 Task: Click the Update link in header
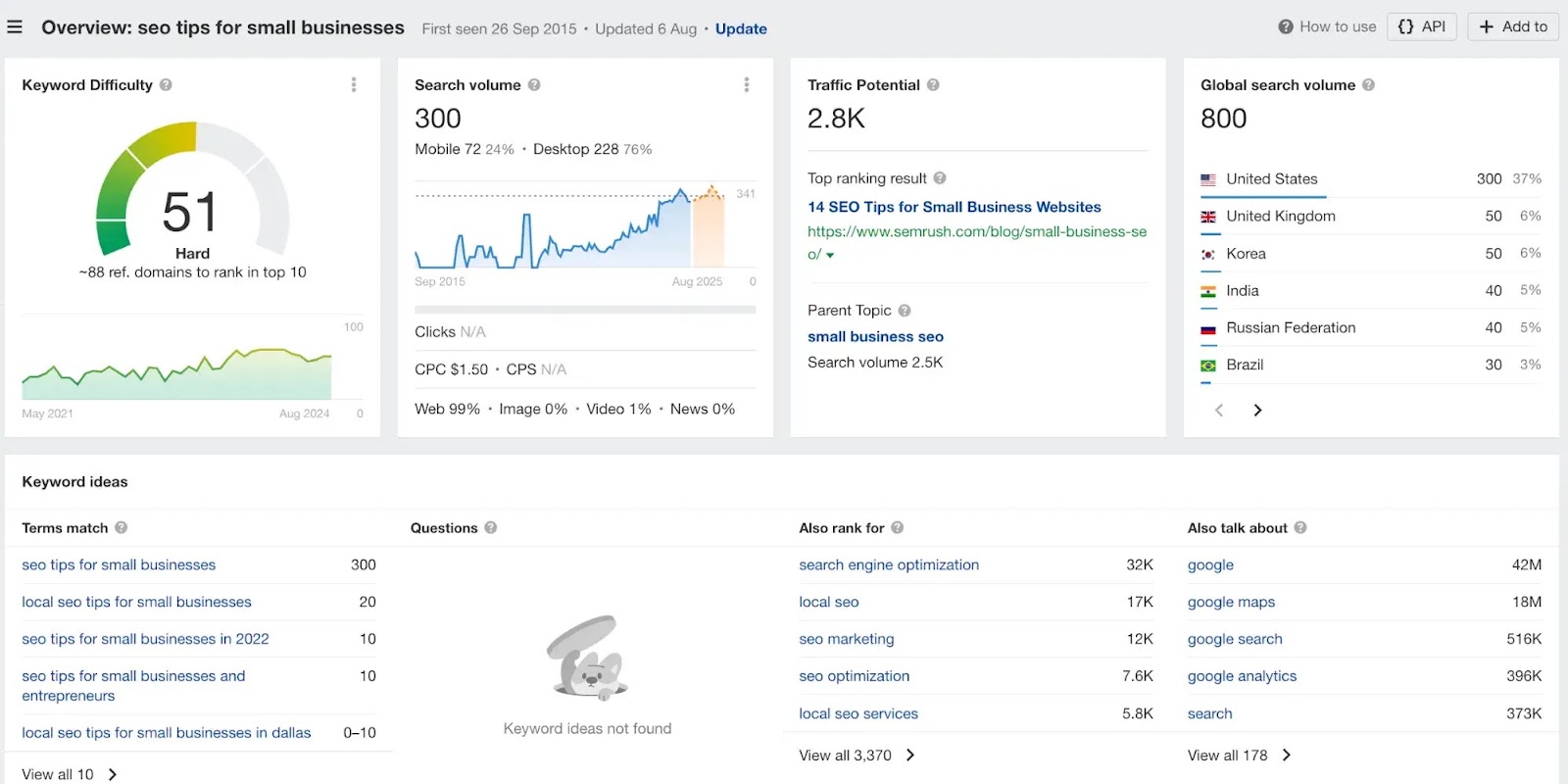(741, 28)
